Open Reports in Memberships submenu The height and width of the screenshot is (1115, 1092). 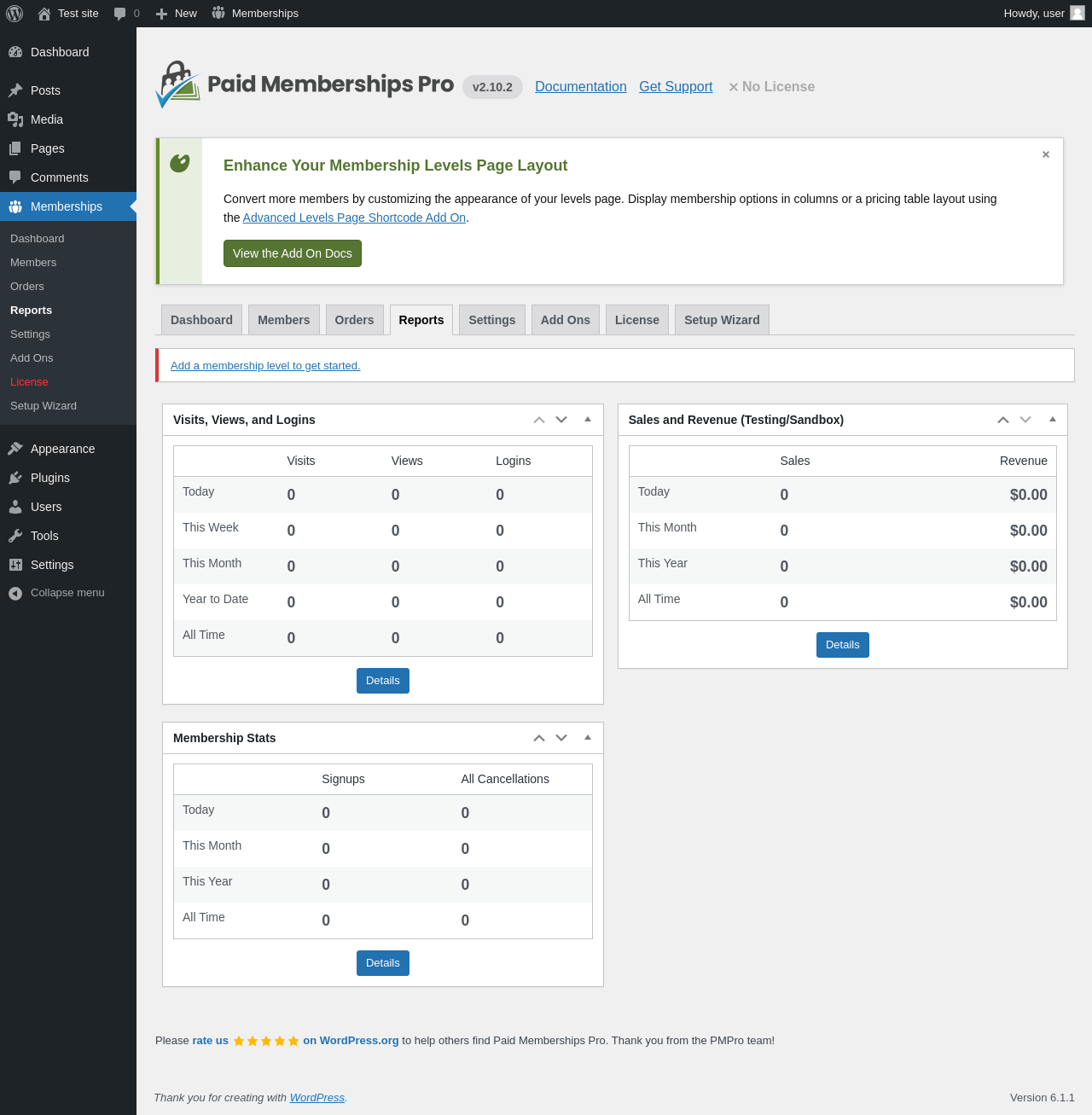point(68,311)
